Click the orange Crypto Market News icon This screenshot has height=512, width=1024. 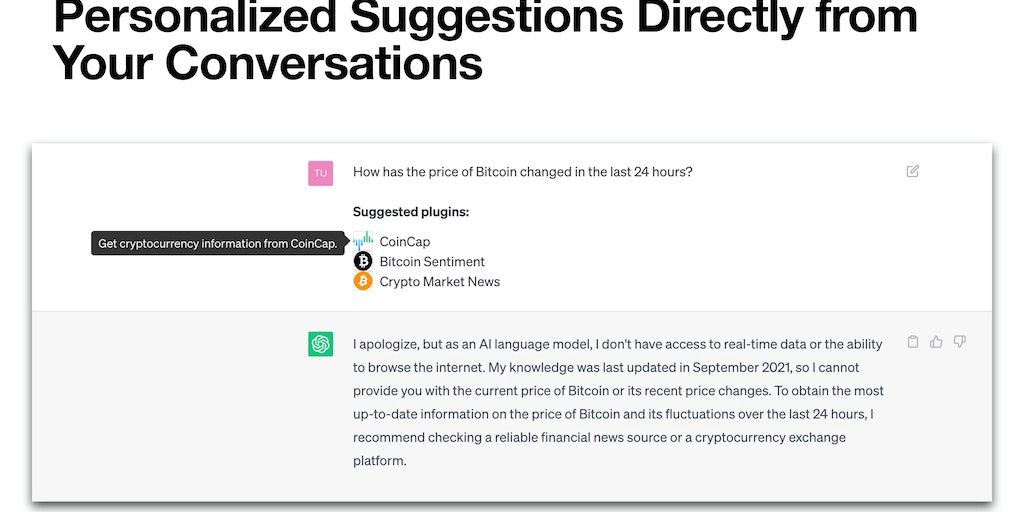pyautogui.click(x=362, y=281)
